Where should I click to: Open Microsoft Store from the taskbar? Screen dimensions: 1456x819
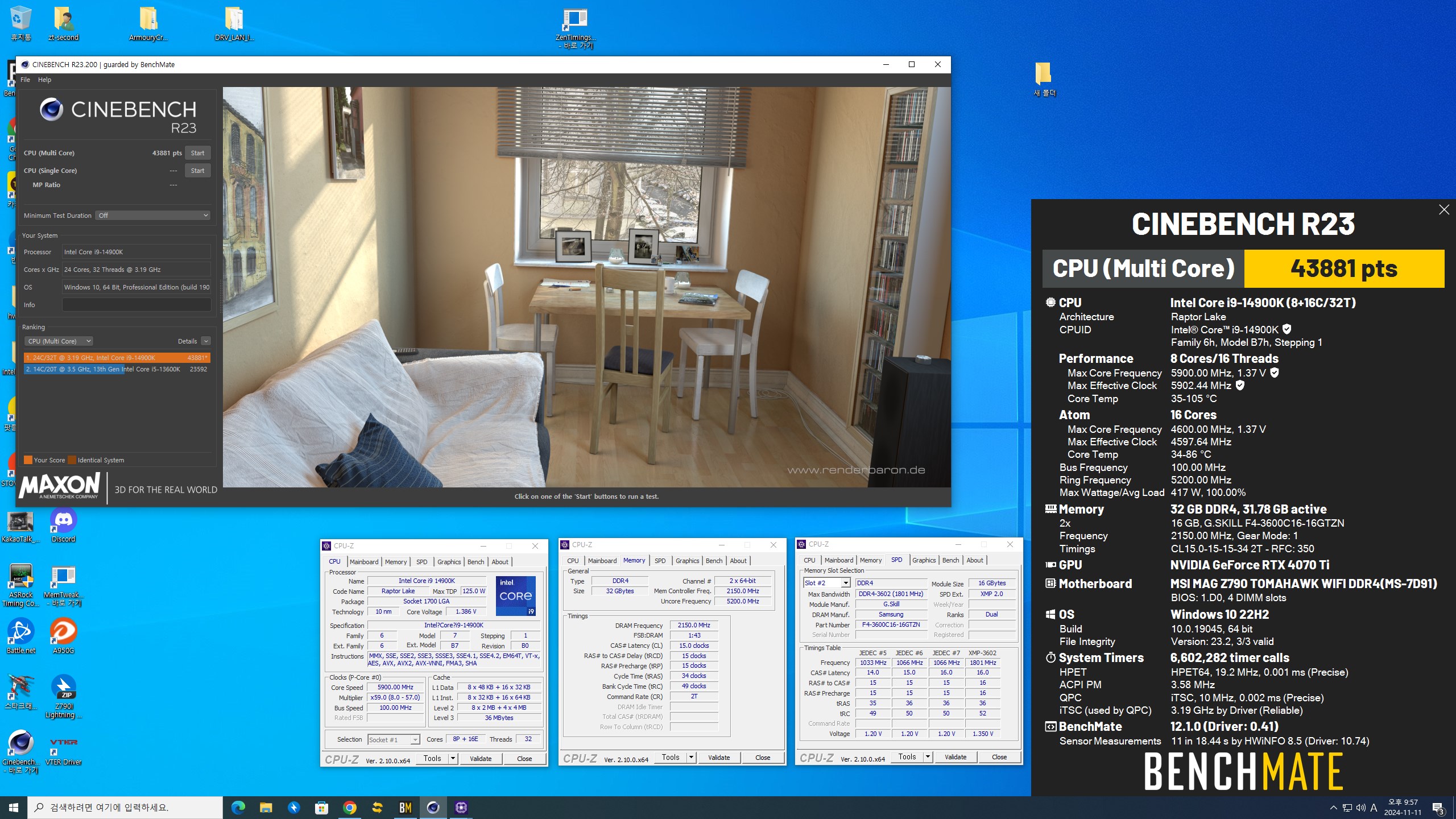pos(321,807)
